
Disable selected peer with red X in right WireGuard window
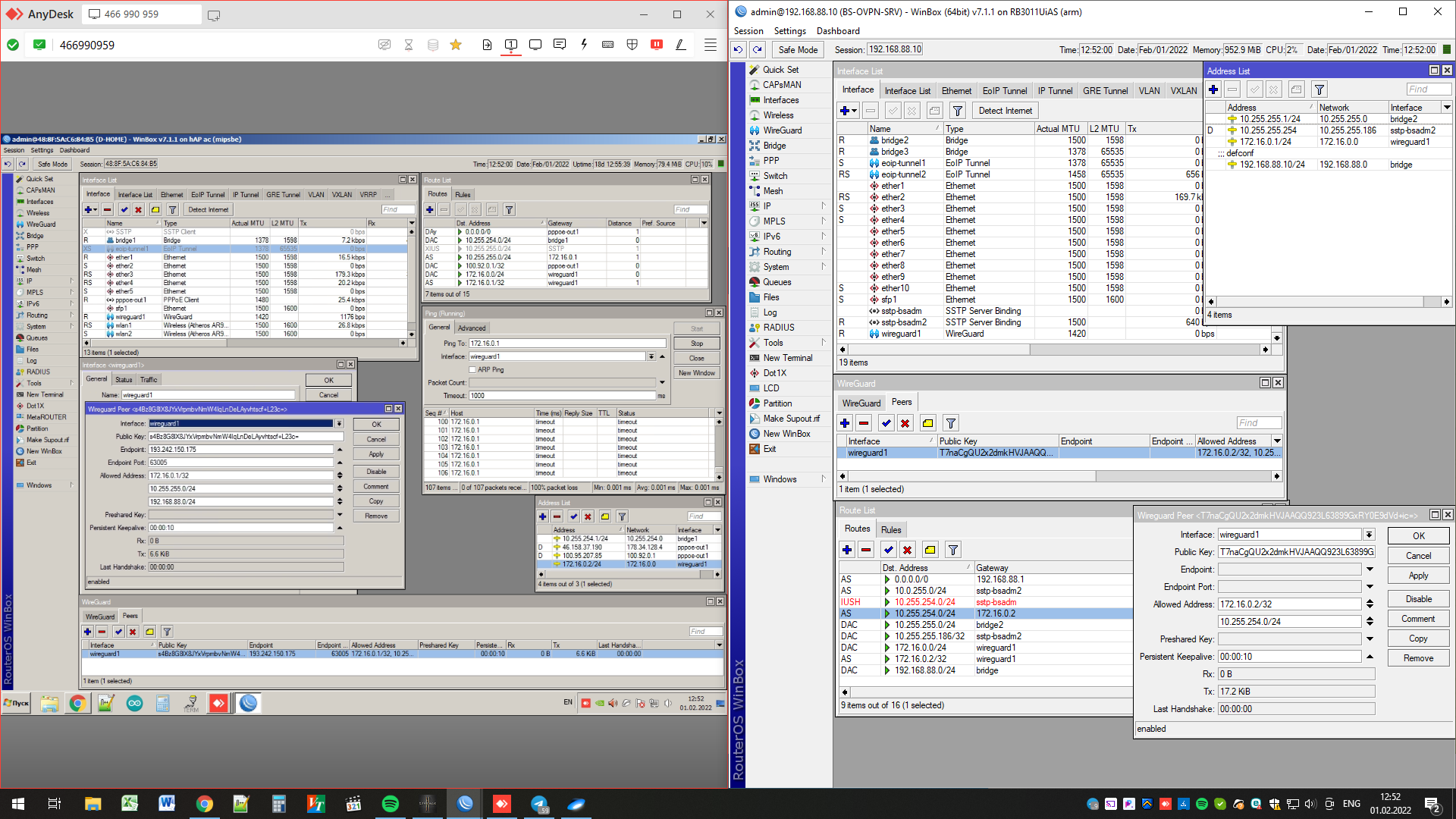click(x=905, y=423)
